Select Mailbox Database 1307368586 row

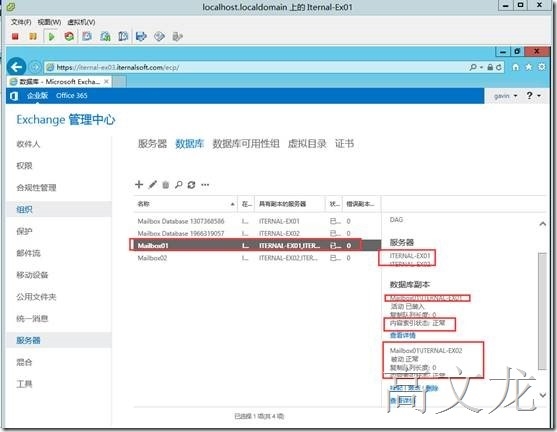pos(257,221)
